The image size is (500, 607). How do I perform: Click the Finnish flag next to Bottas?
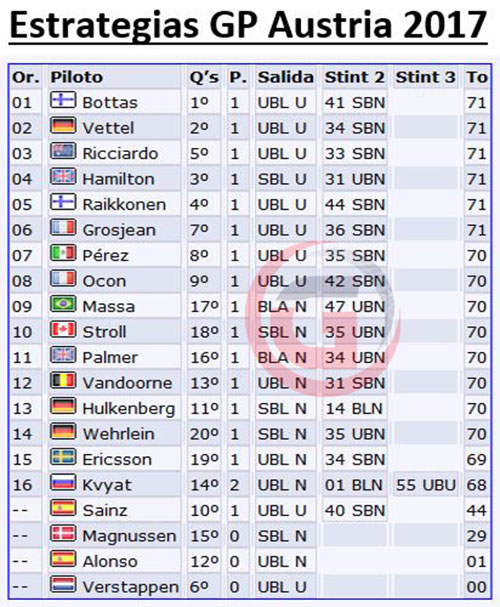(63, 100)
